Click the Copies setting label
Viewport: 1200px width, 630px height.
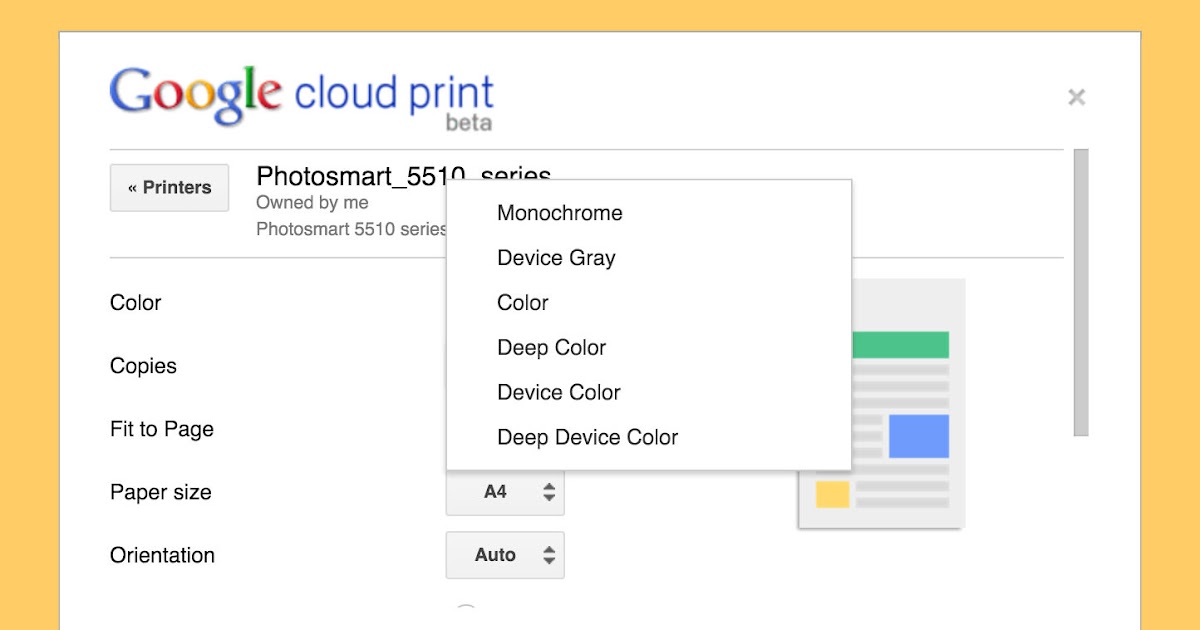click(x=143, y=366)
